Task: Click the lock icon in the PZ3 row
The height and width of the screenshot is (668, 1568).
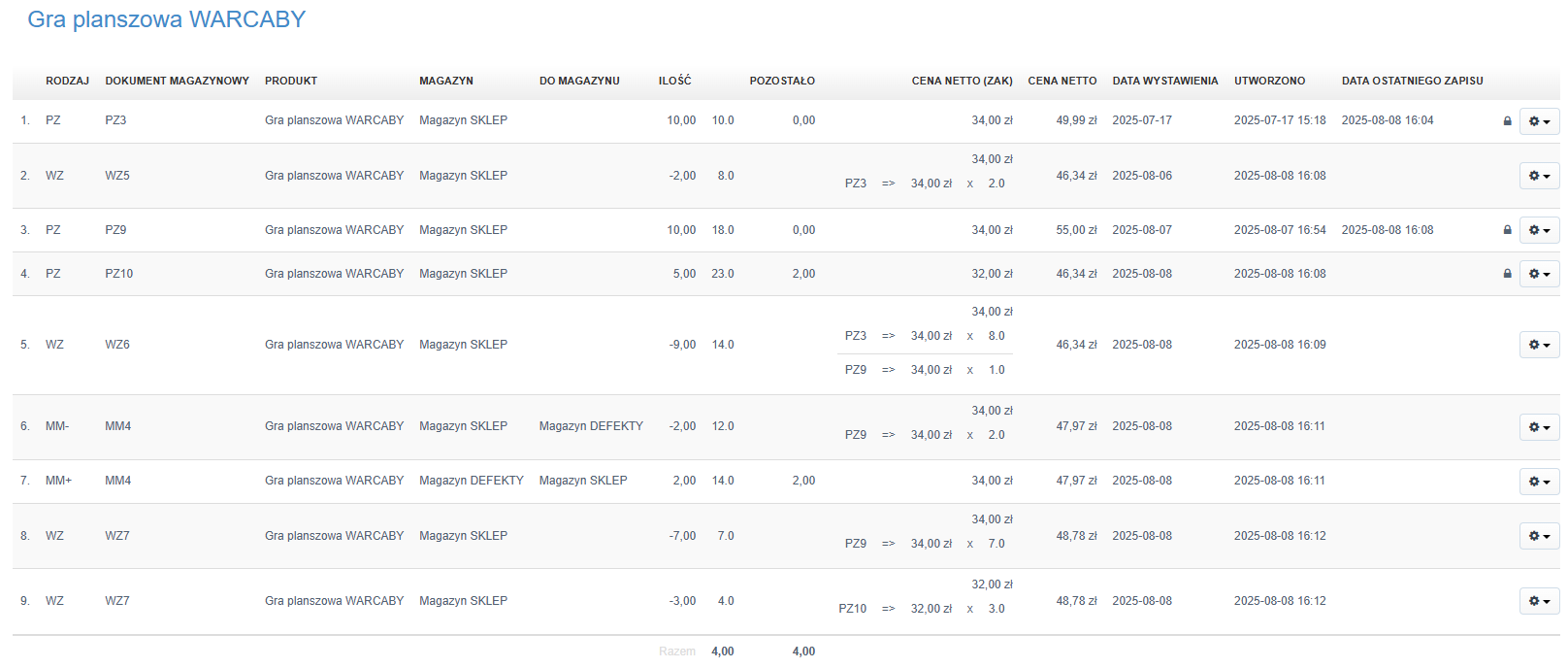Action: click(x=1507, y=121)
